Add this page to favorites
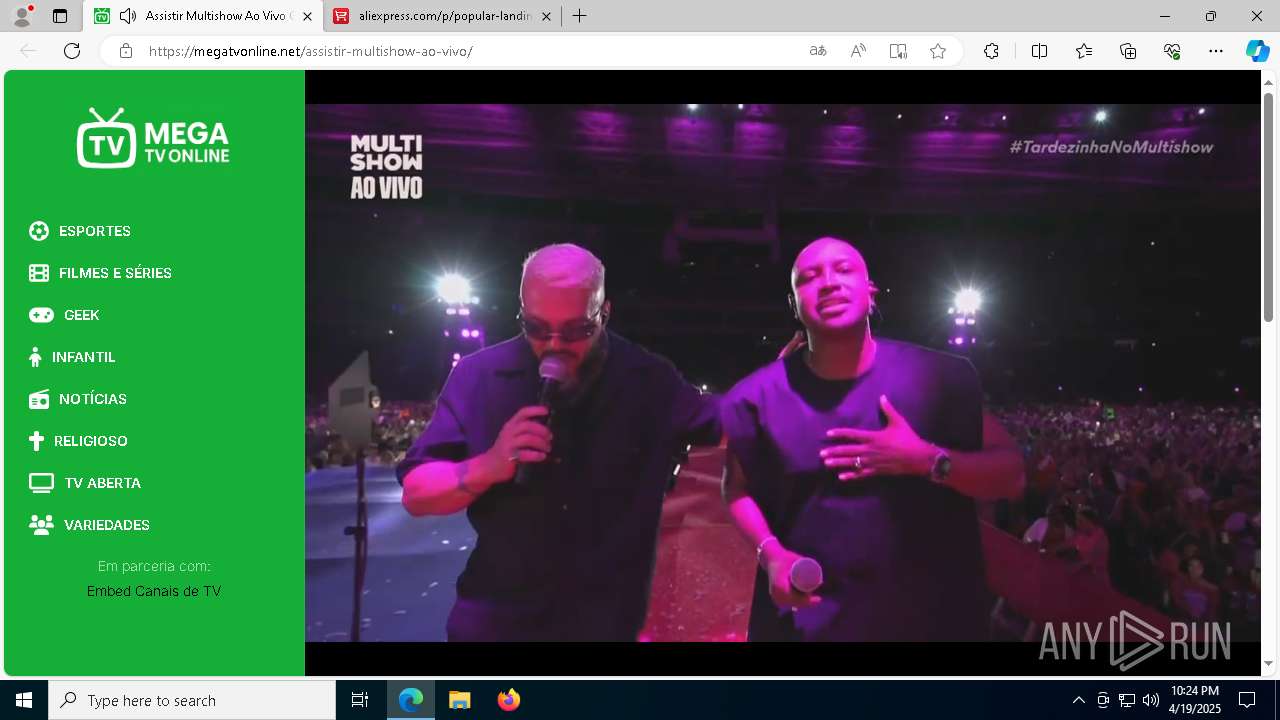This screenshot has width=1280, height=720. coord(938,51)
